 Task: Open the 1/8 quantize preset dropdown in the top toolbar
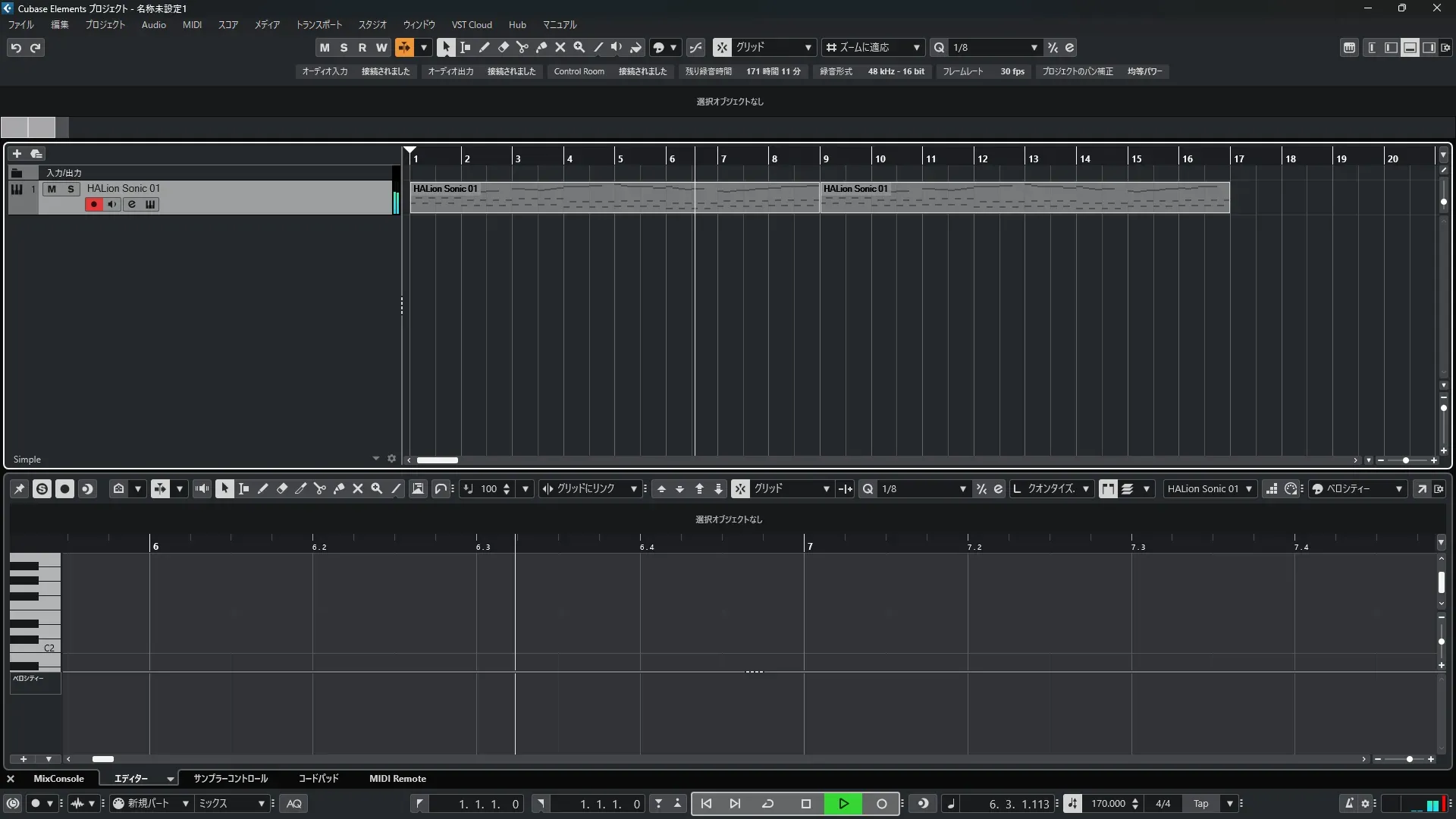tap(993, 47)
